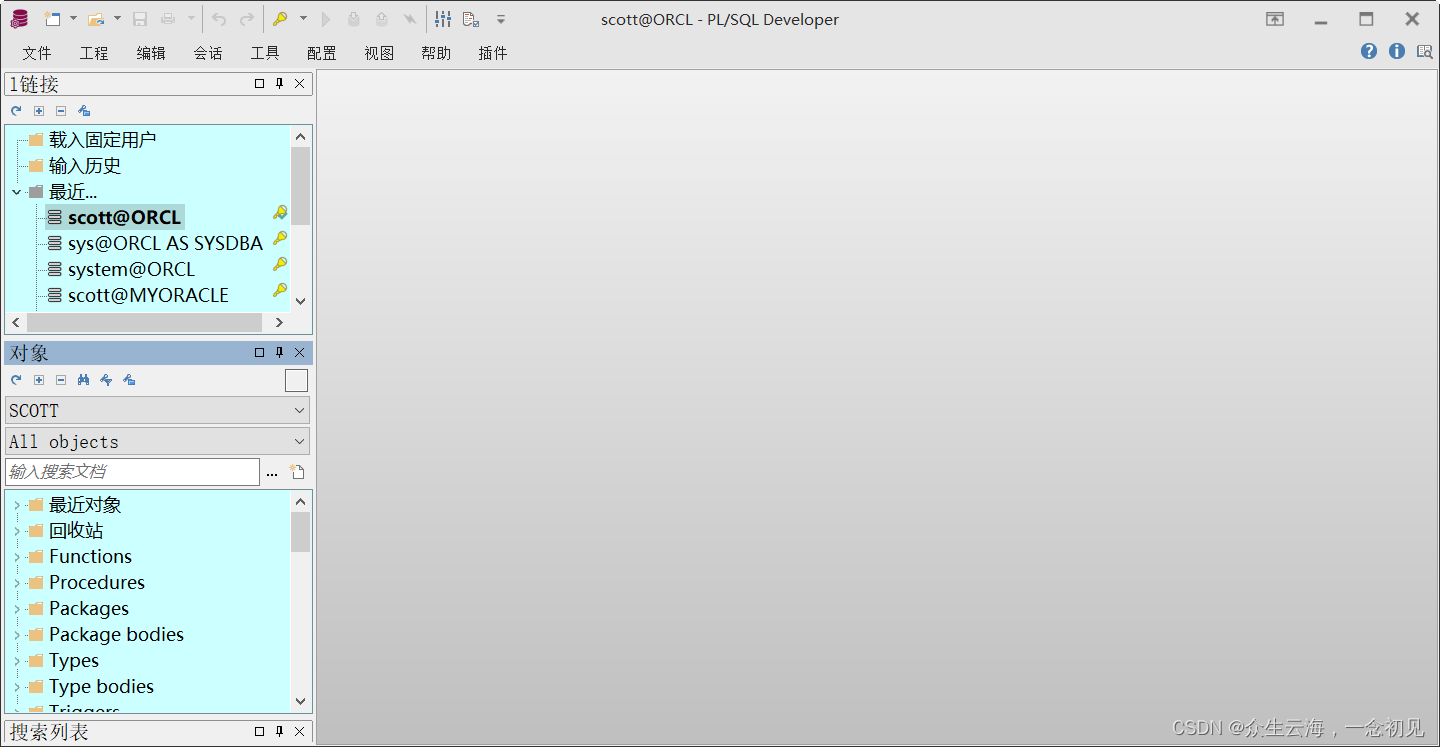Refresh the 对象 browser
This screenshot has height=747, width=1440.
point(16,380)
